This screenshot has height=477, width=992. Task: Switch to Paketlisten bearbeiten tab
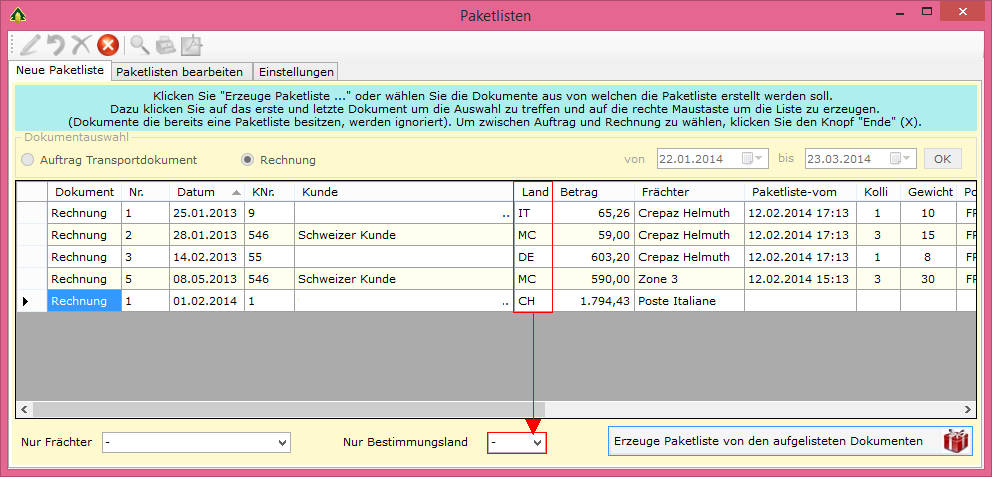pos(180,72)
